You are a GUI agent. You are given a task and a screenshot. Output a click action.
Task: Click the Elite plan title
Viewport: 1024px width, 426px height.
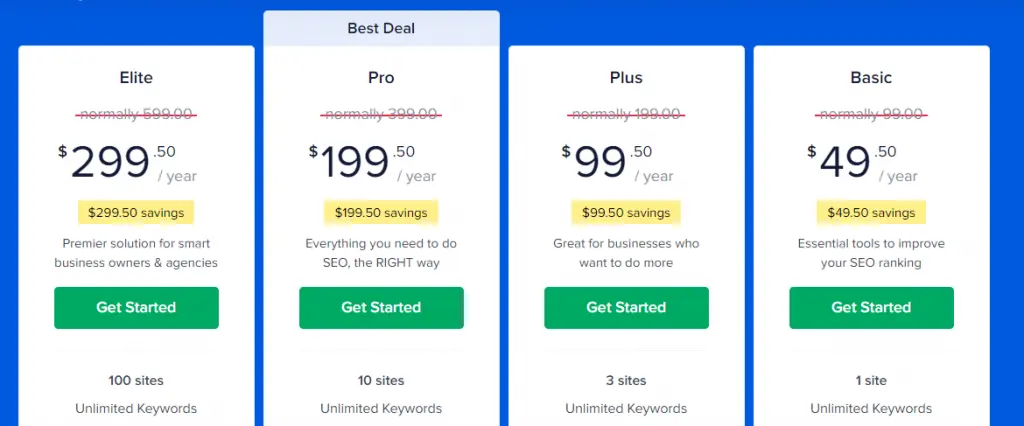tap(136, 78)
